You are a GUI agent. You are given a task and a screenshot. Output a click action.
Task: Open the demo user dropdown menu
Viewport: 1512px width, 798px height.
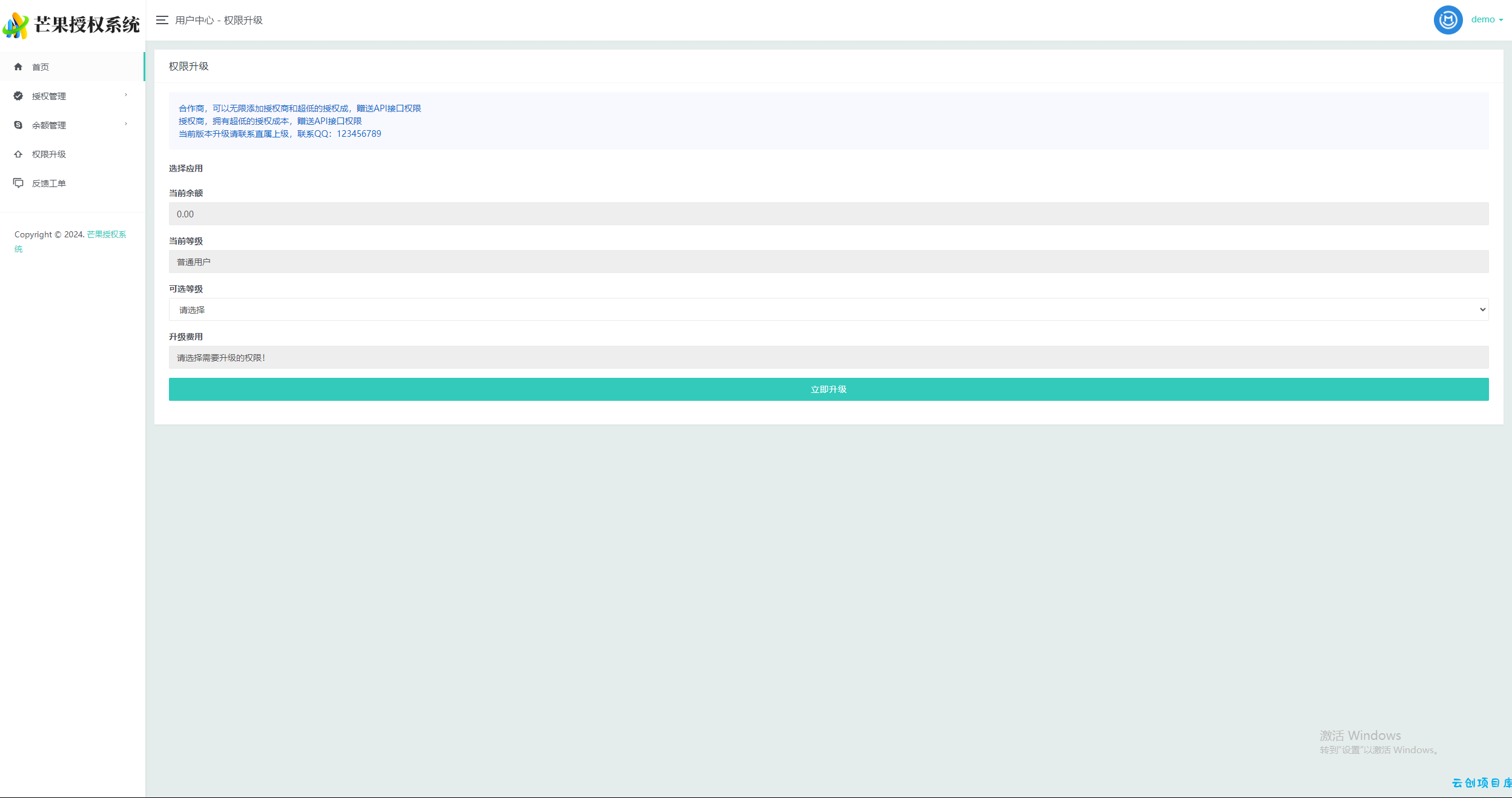pyautogui.click(x=1487, y=20)
